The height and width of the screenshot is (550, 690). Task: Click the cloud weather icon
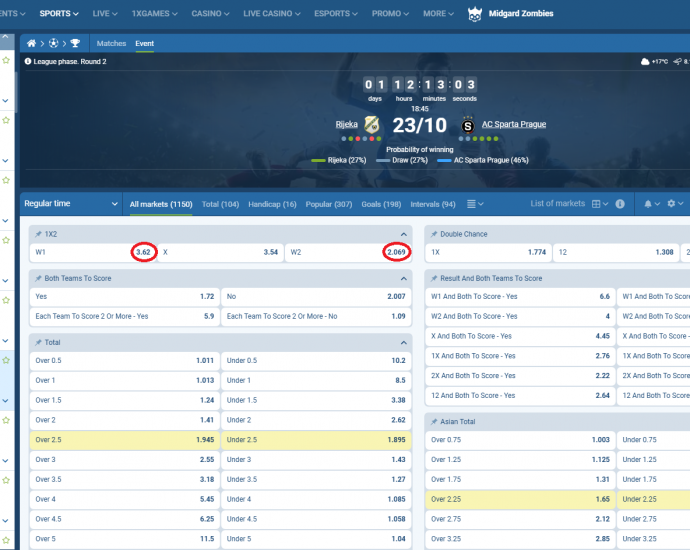tap(645, 62)
